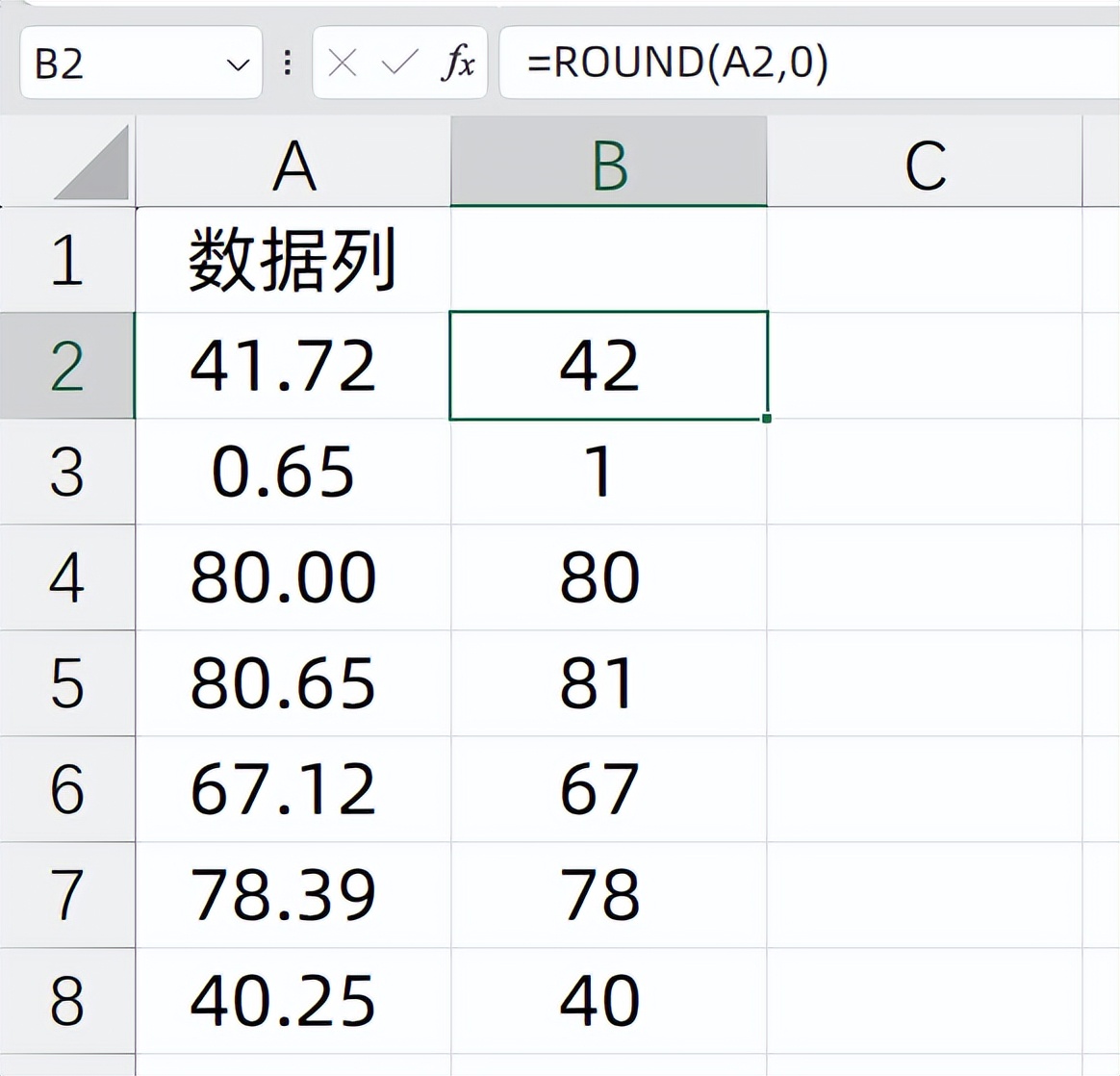Confirm entry with the checkmark icon
Viewport: 1120px width, 1076px height.
399,63
